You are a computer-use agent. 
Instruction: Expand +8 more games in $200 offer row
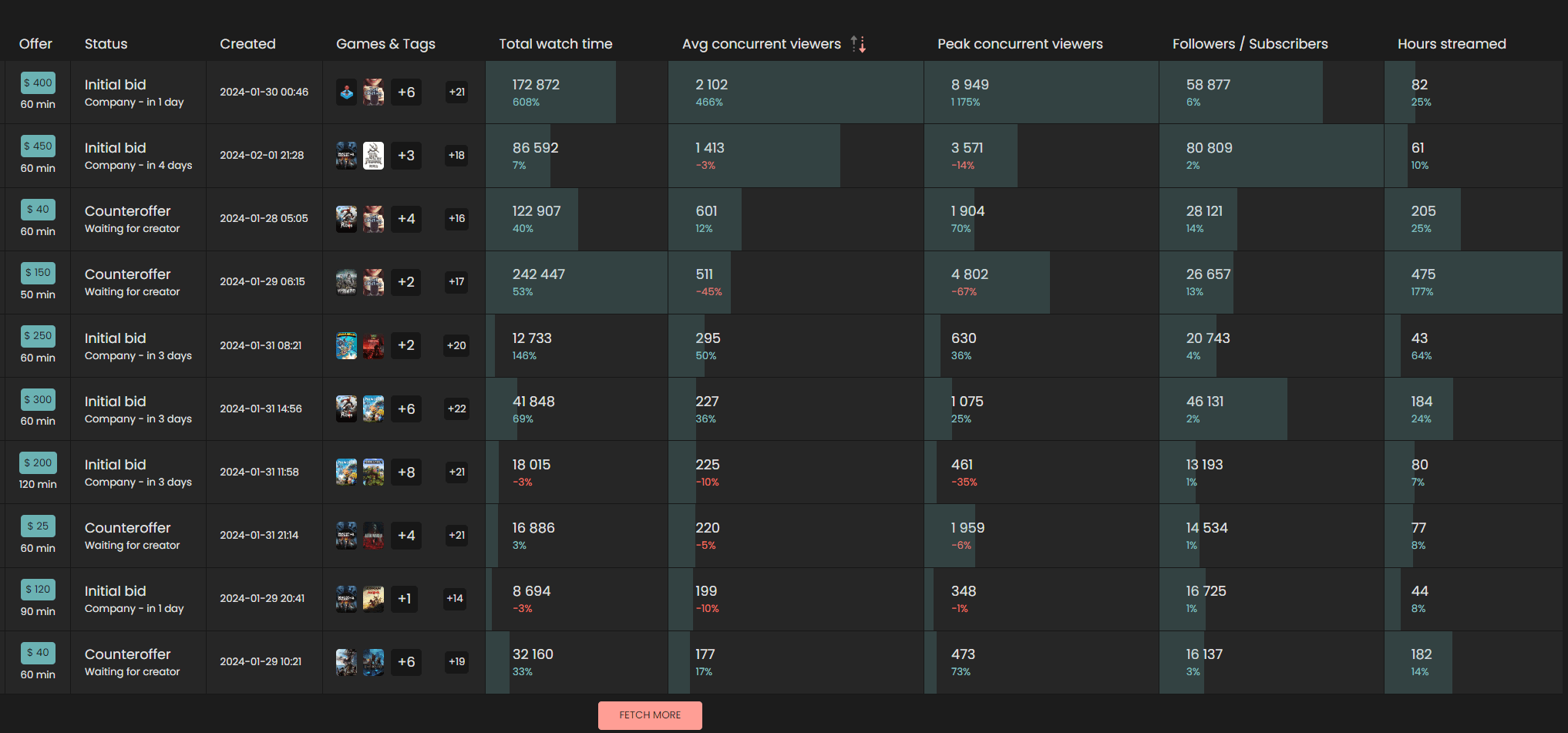pyautogui.click(x=405, y=472)
